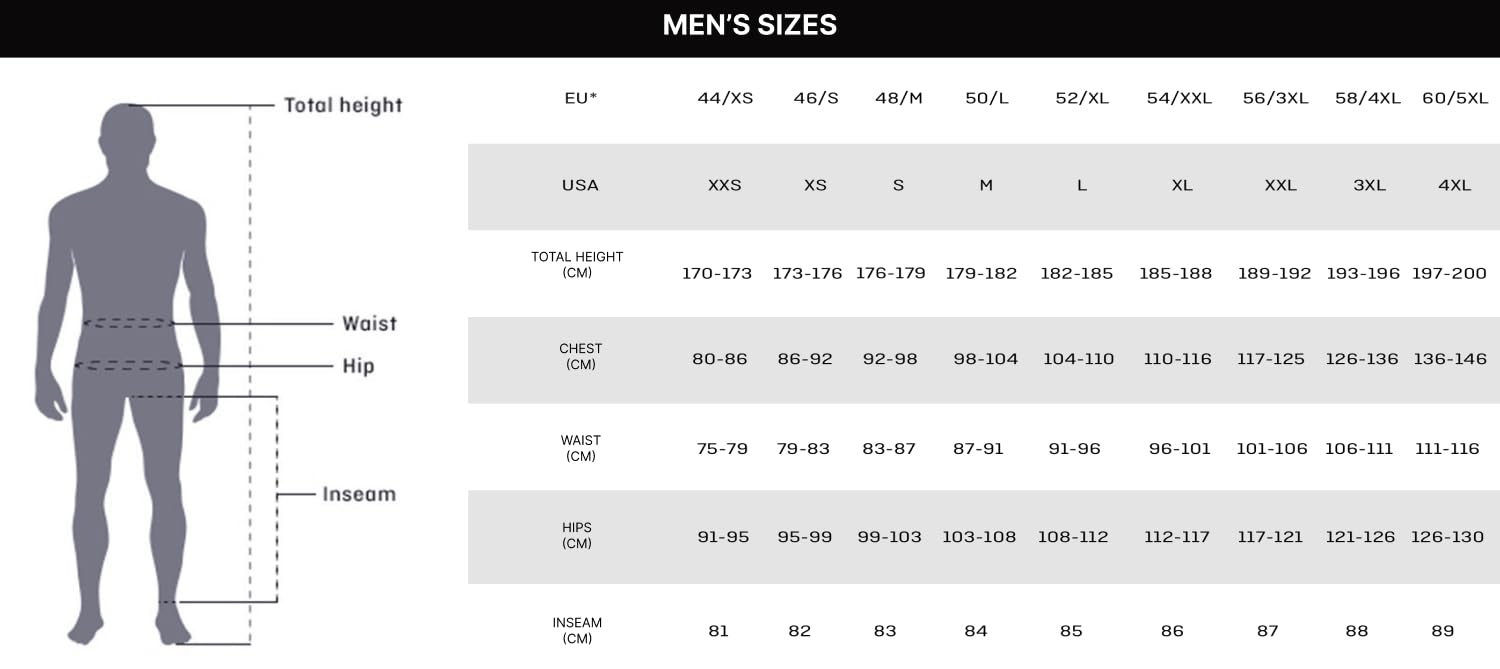Click the 50/L EU size heading

(986, 98)
